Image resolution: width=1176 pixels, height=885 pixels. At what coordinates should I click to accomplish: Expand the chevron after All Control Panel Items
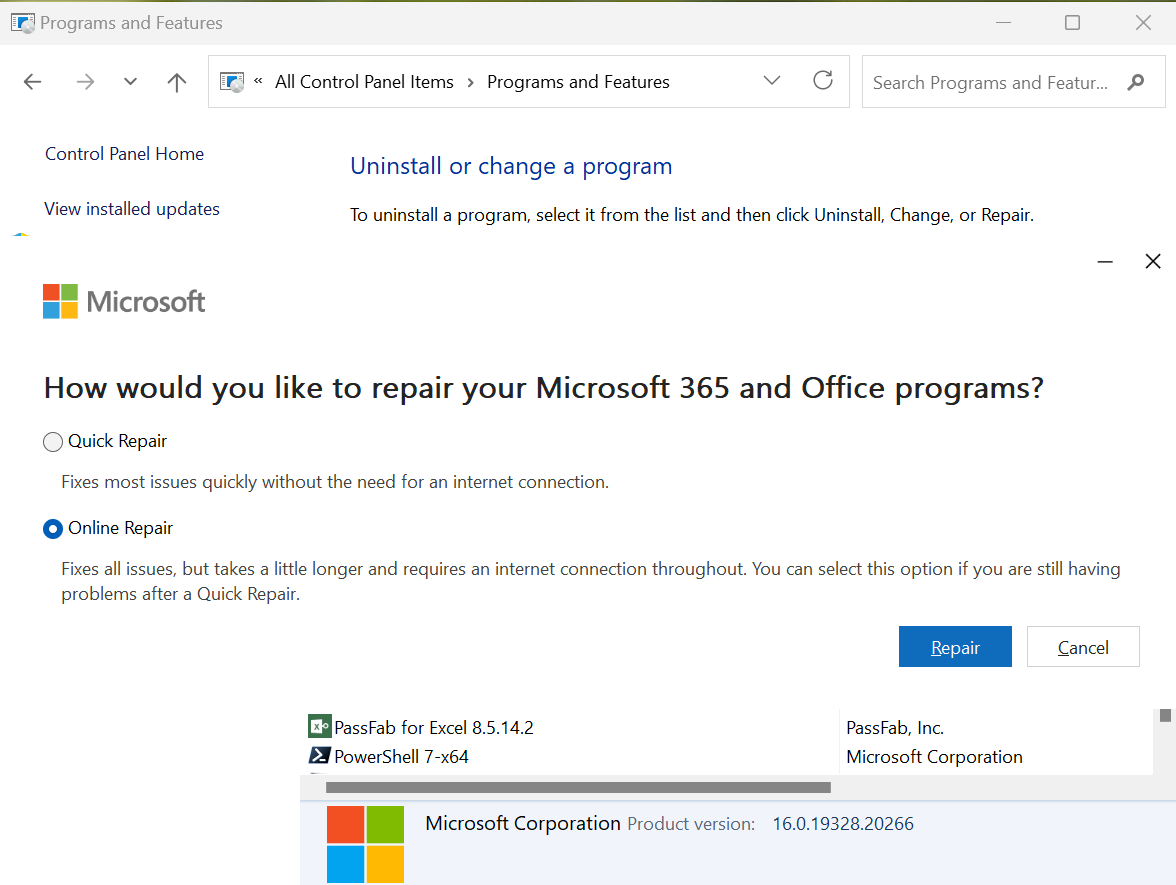point(470,82)
